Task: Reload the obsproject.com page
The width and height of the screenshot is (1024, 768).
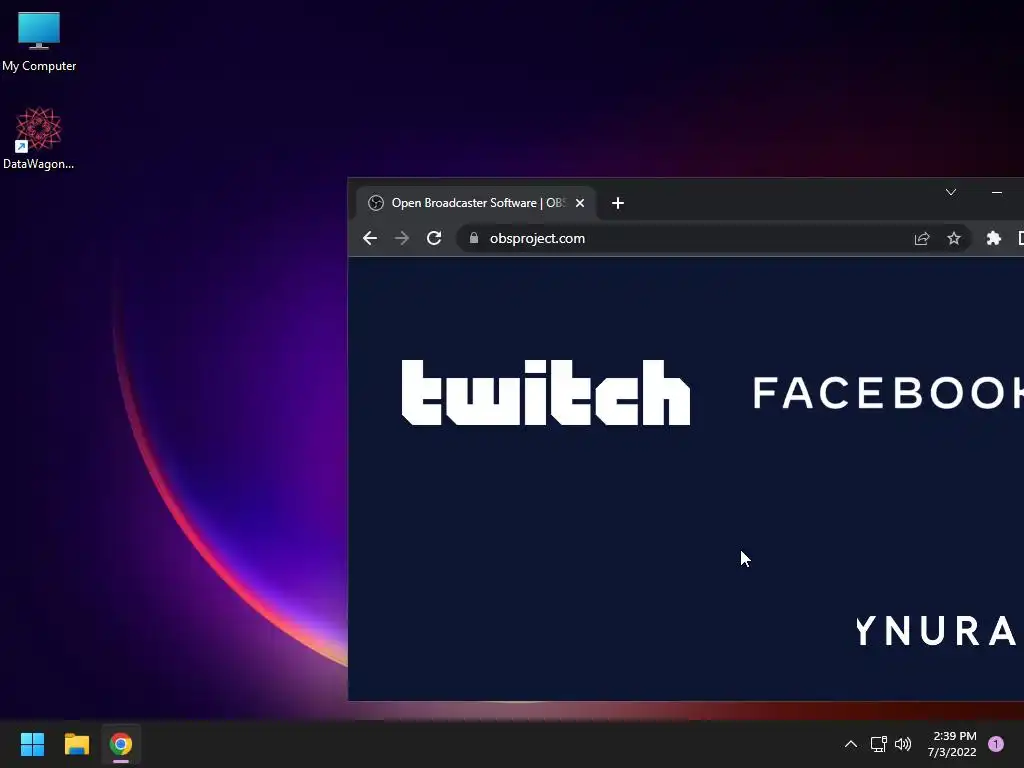Action: tap(434, 238)
